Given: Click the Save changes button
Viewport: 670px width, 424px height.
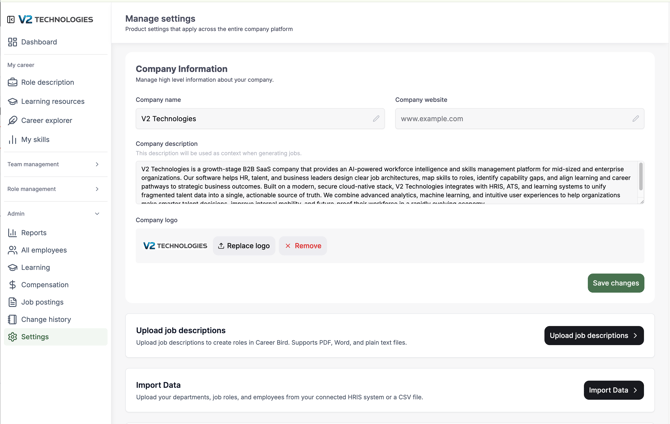Looking at the screenshot, I should [x=616, y=283].
